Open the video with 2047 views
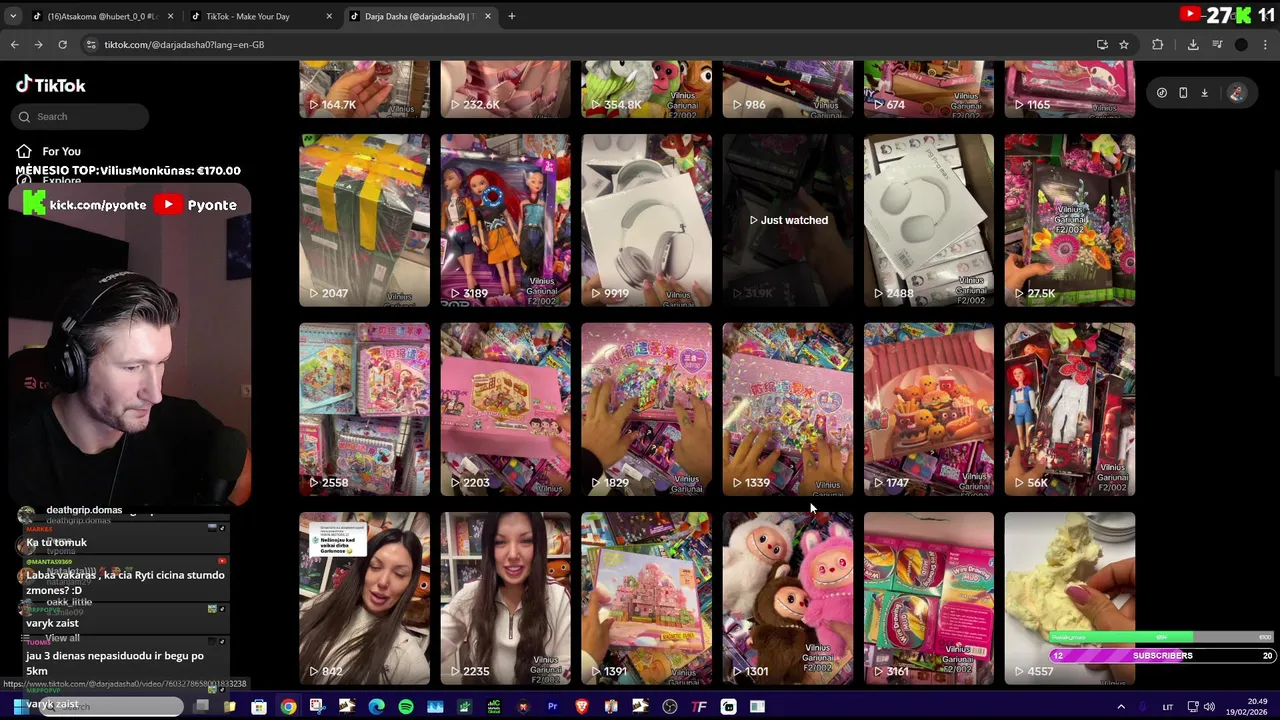The image size is (1280, 720). (364, 220)
